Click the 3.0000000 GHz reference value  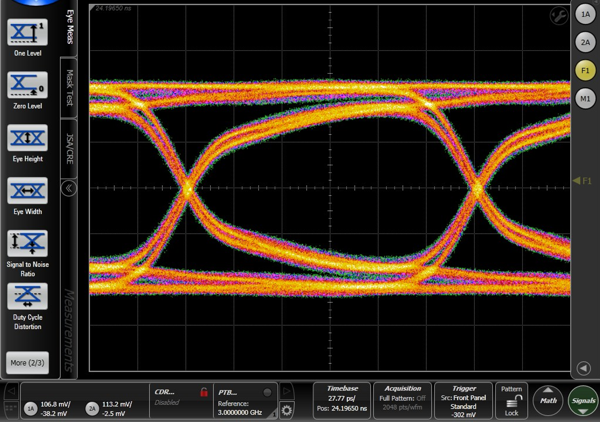tap(240, 412)
